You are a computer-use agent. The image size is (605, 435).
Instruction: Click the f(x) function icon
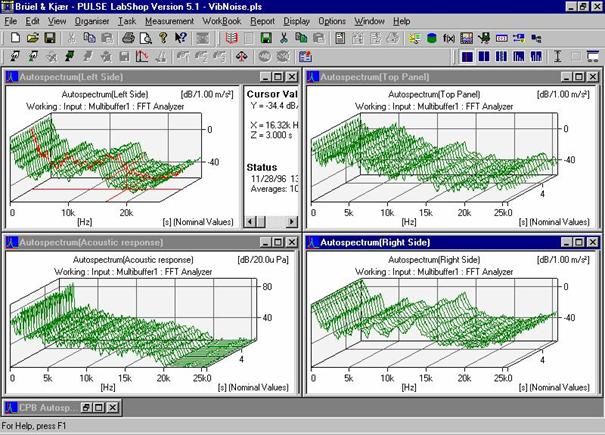[449, 38]
